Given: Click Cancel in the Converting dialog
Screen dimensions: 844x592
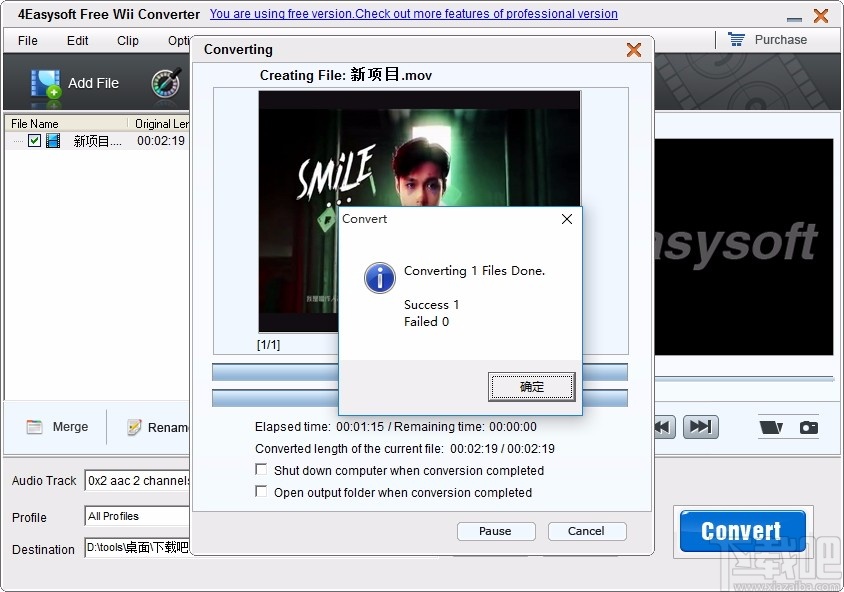Looking at the screenshot, I should pyautogui.click(x=587, y=531).
